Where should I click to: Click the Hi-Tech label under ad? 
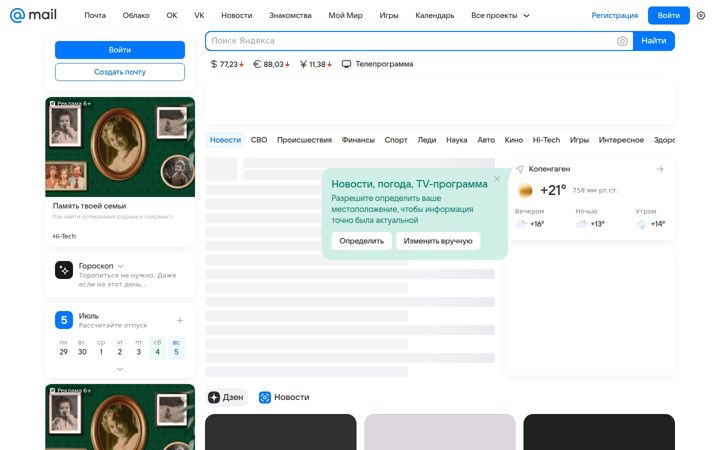[x=64, y=236]
